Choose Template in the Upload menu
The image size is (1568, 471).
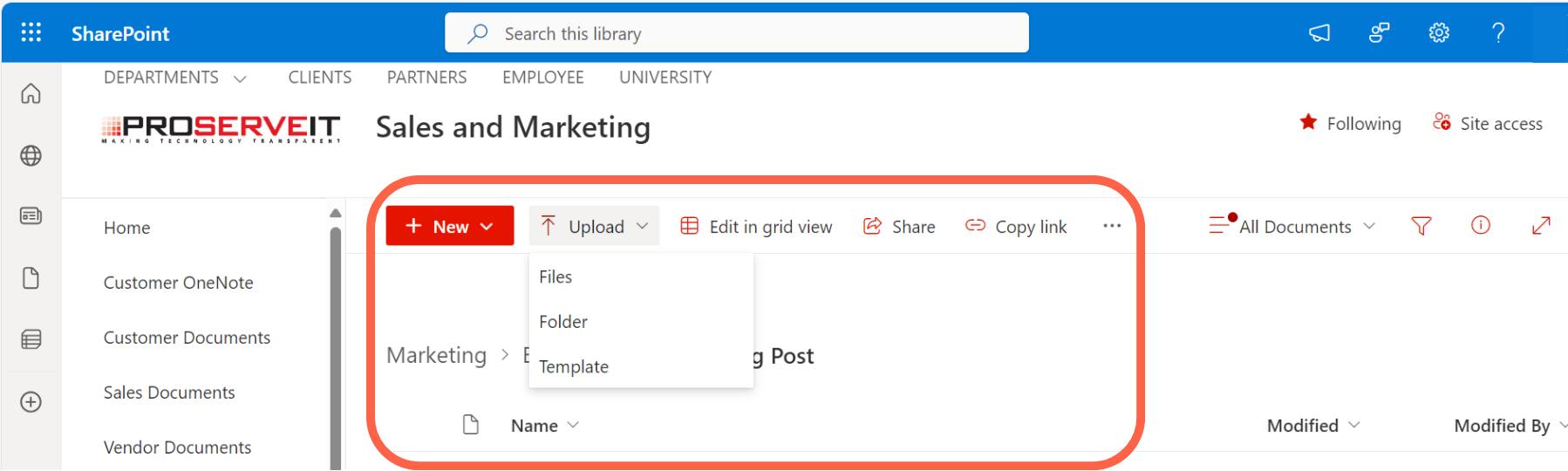(x=574, y=367)
